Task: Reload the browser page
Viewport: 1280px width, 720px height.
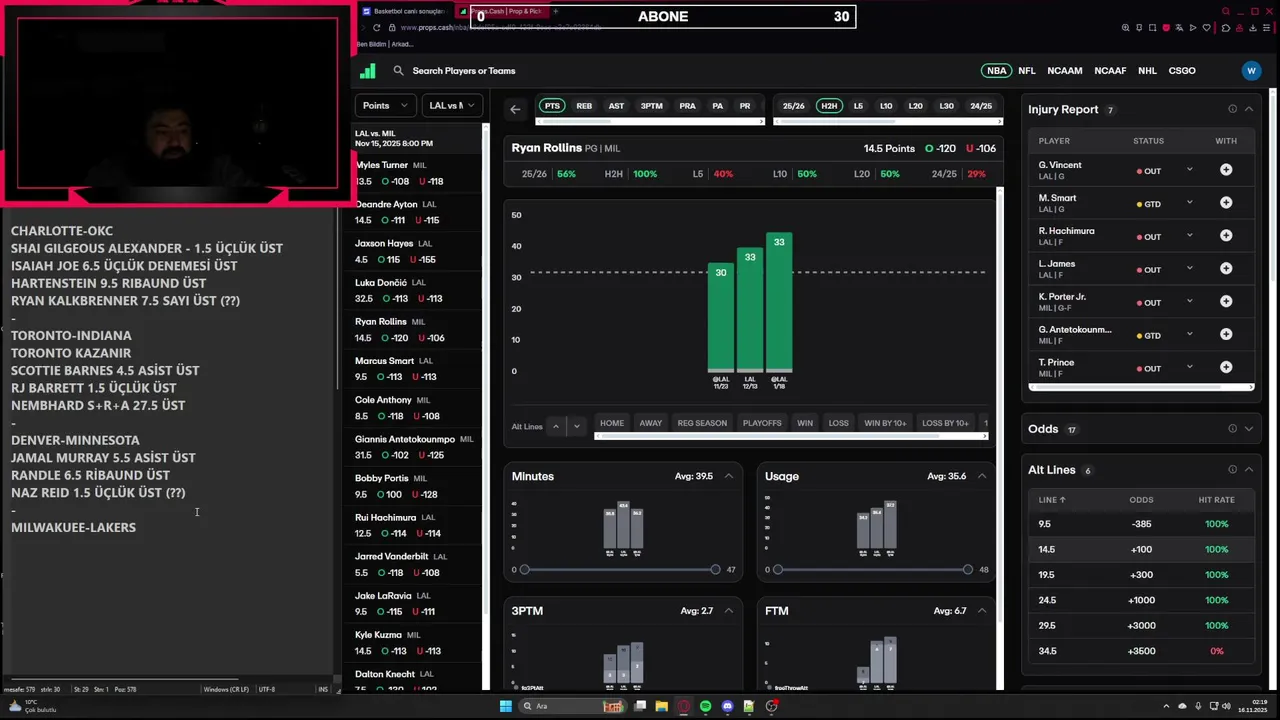Action: click(x=377, y=28)
